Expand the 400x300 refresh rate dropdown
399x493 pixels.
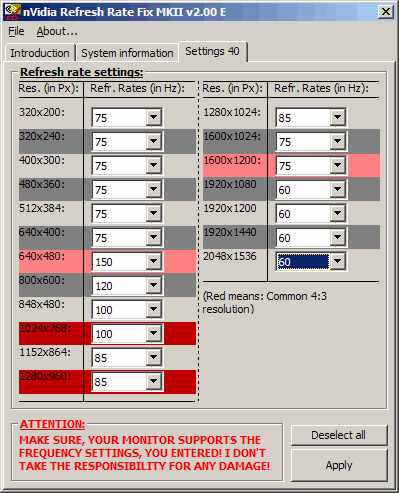point(154,165)
